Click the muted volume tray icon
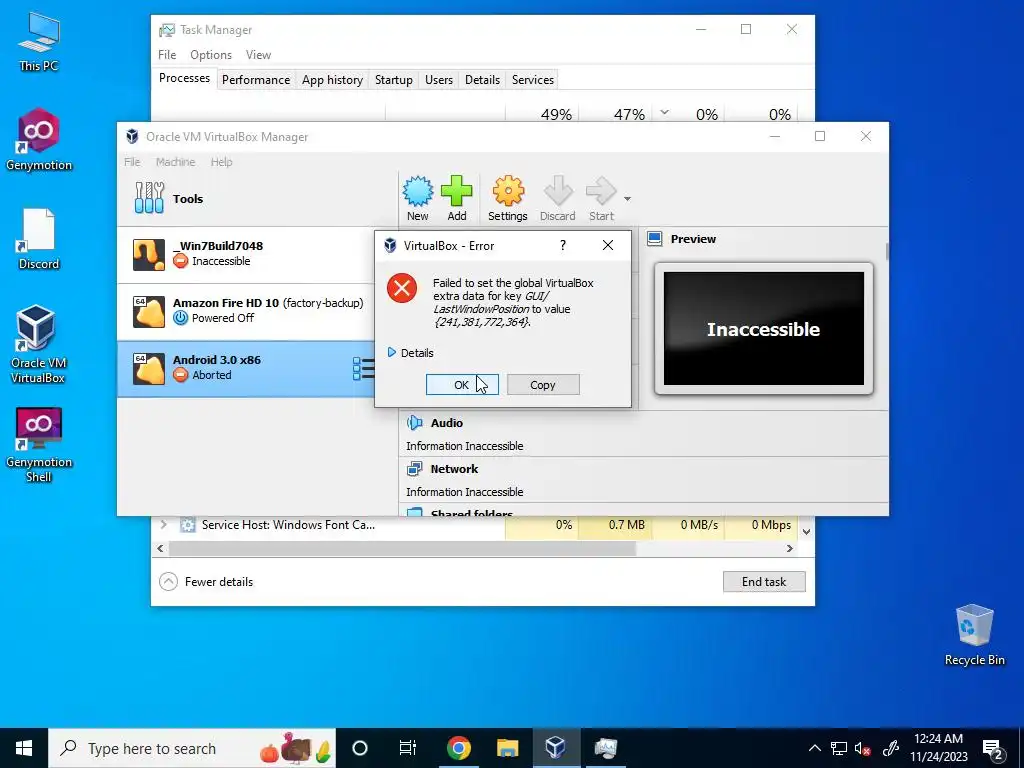The image size is (1024, 768). (863, 748)
